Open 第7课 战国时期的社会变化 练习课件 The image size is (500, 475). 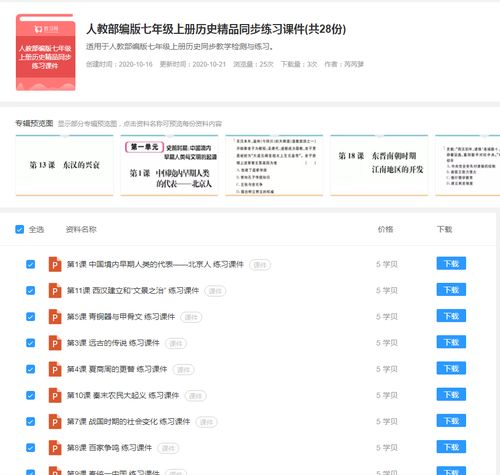pyautogui.click(x=128, y=422)
